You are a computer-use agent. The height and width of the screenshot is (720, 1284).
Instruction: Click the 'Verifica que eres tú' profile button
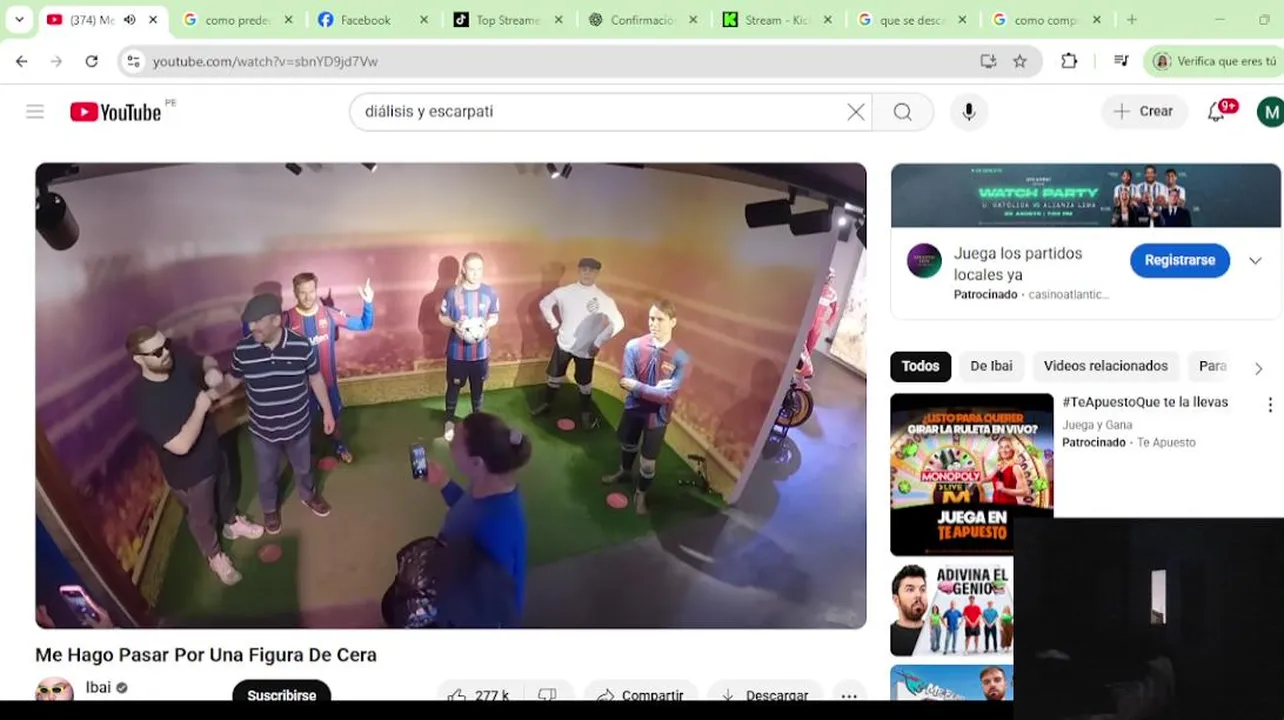tap(1214, 61)
